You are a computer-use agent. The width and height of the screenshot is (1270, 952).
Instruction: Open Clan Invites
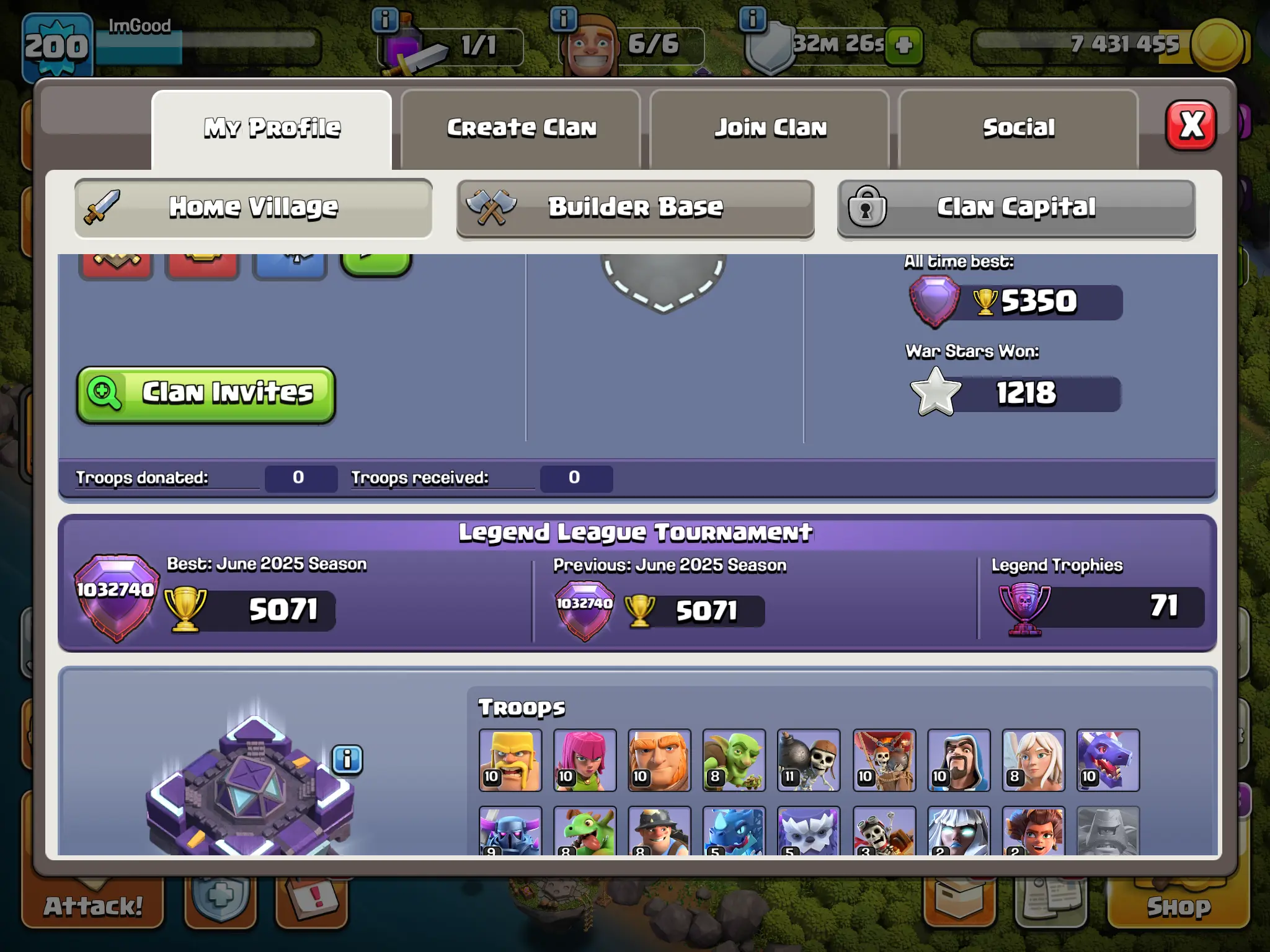point(206,394)
